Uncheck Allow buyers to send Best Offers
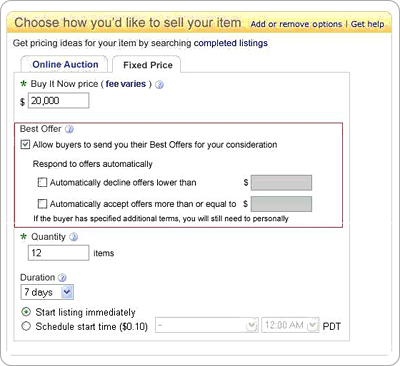The image size is (400, 366). click(x=25, y=145)
